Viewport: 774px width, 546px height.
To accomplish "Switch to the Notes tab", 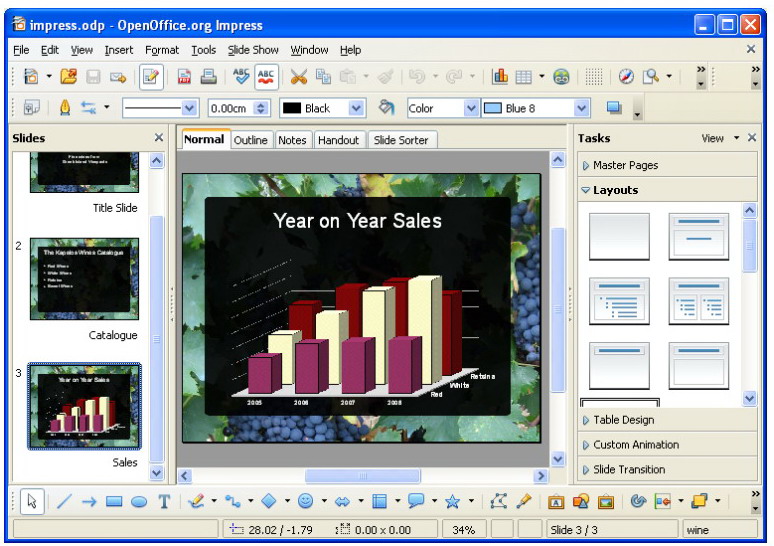I will (292, 140).
